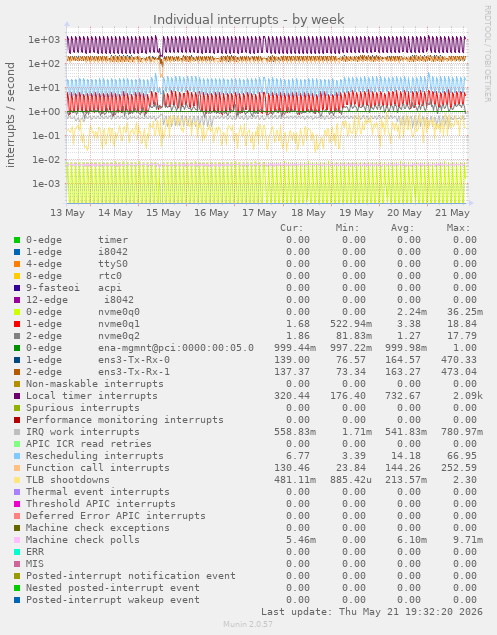Image resolution: width=497 pixels, height=635 pixels.
Task: Click the purple Local timer interrupts swatch
Action: (17, 396)
